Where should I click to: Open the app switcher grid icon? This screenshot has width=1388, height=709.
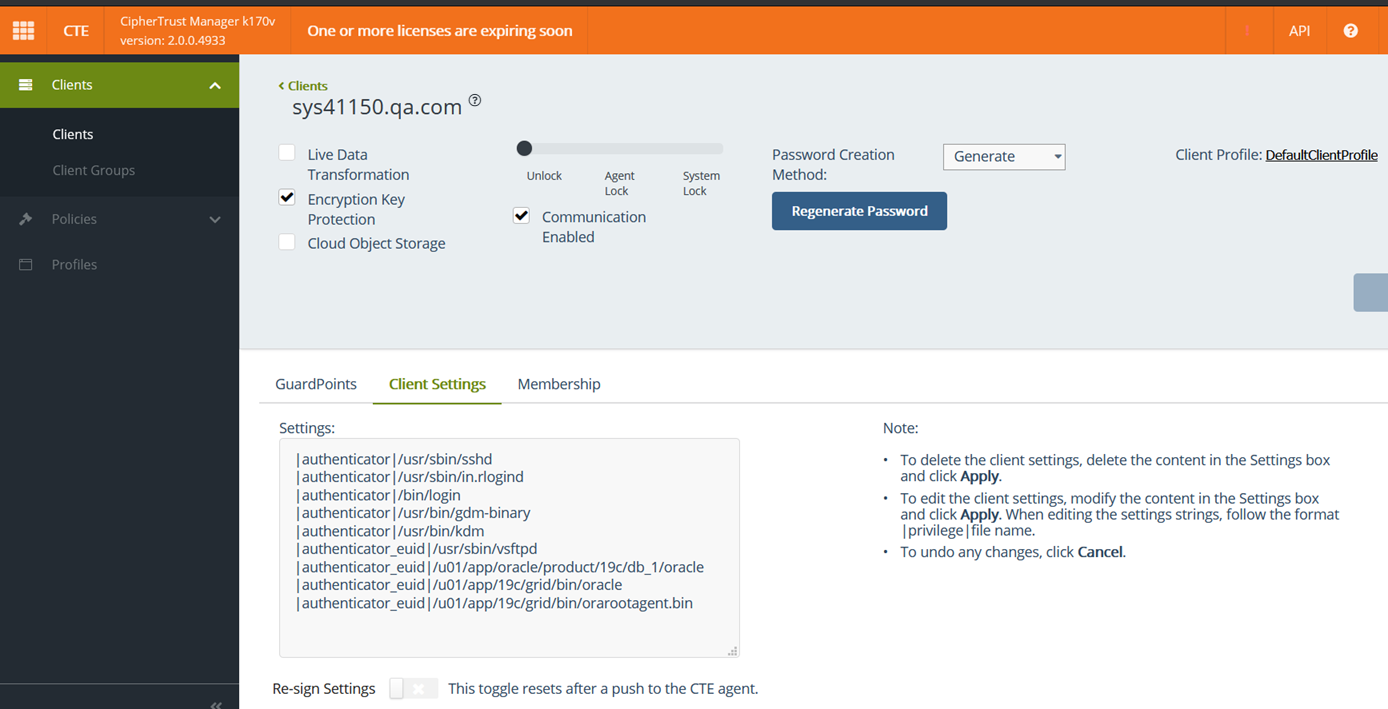(23, 30)
